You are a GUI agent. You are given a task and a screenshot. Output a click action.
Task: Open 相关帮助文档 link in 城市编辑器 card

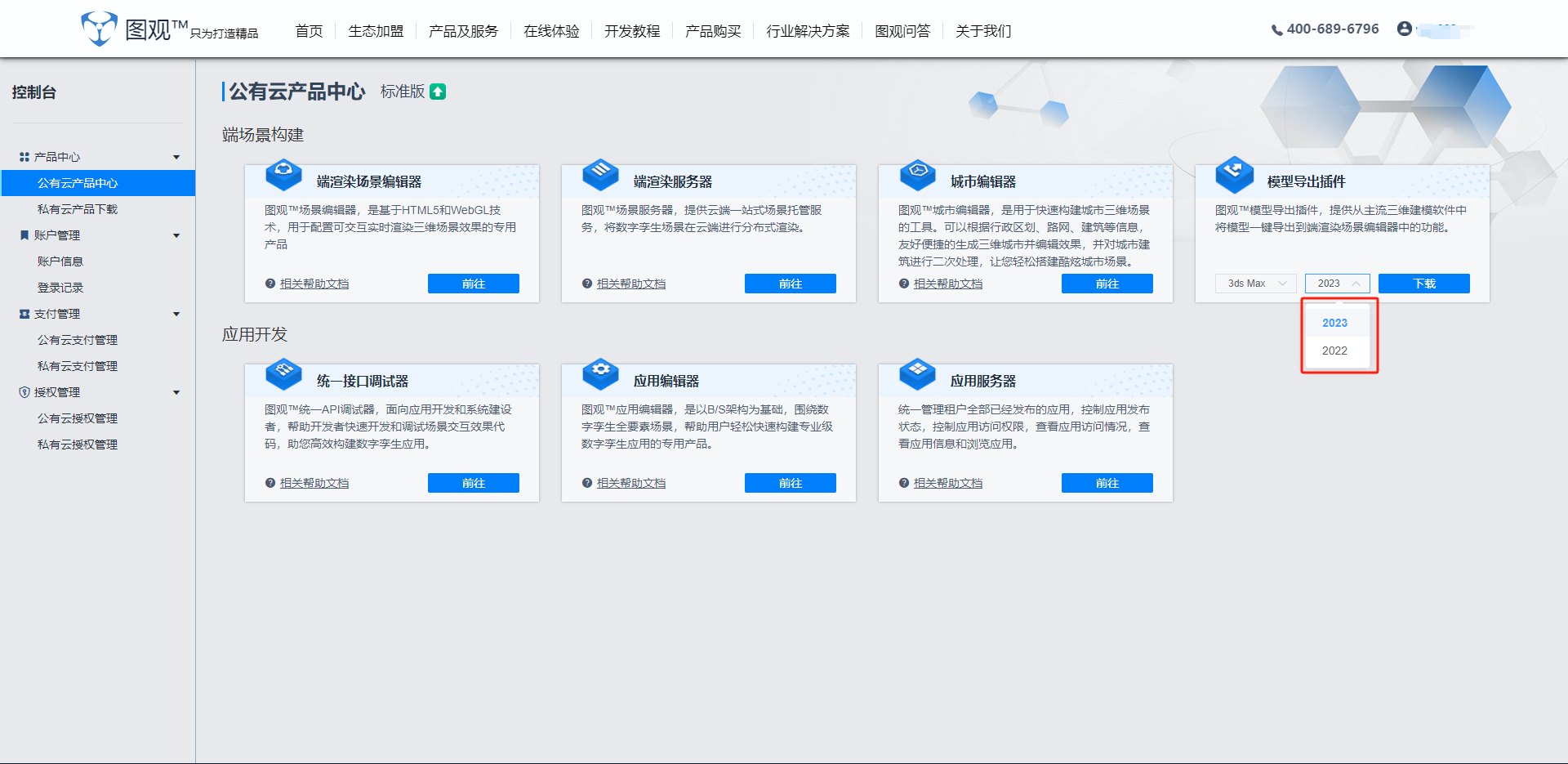point(948,284)
